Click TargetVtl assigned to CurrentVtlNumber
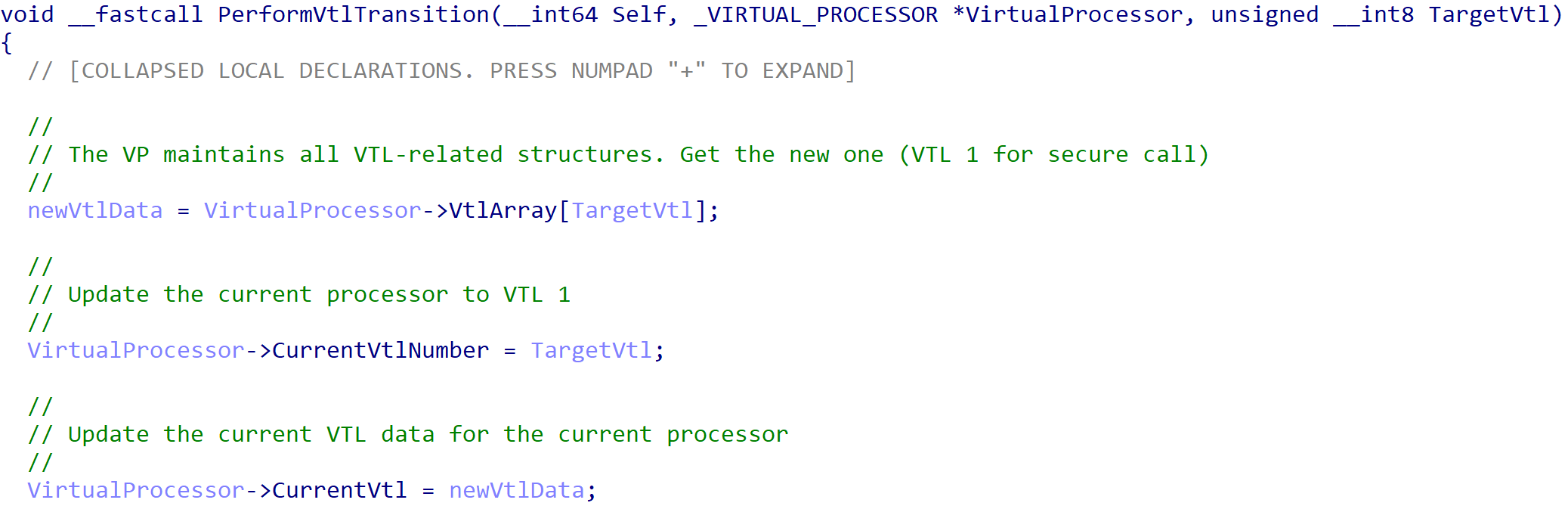The width and height of the screenshot is (1568, 506). pos(591,350)
